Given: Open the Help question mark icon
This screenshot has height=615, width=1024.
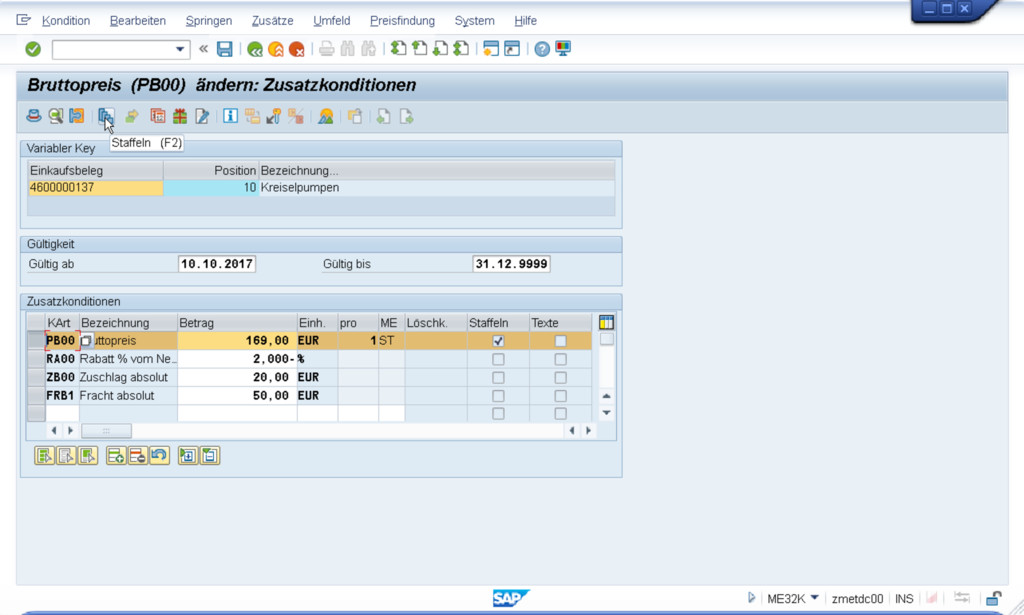Looking at the screenshot, I should pyautogui.click(x=541, y=49).
